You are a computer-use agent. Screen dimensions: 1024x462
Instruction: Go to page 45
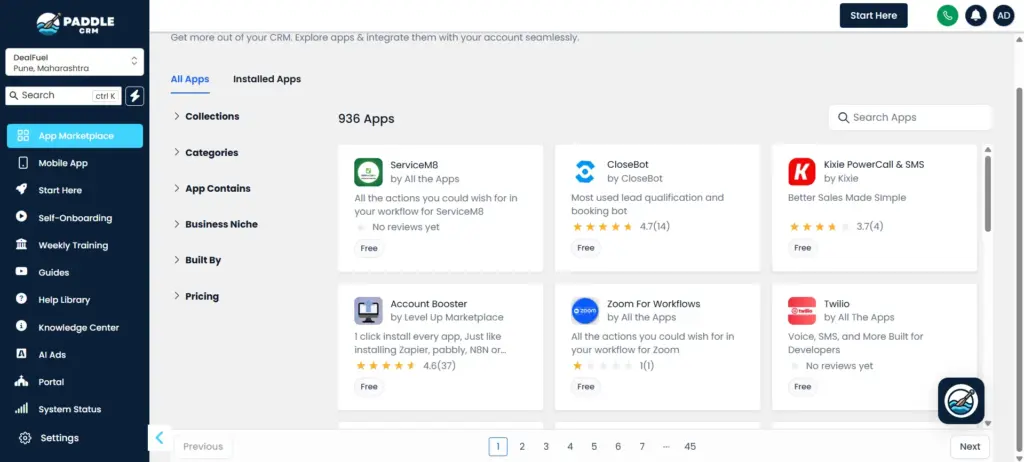690,446
